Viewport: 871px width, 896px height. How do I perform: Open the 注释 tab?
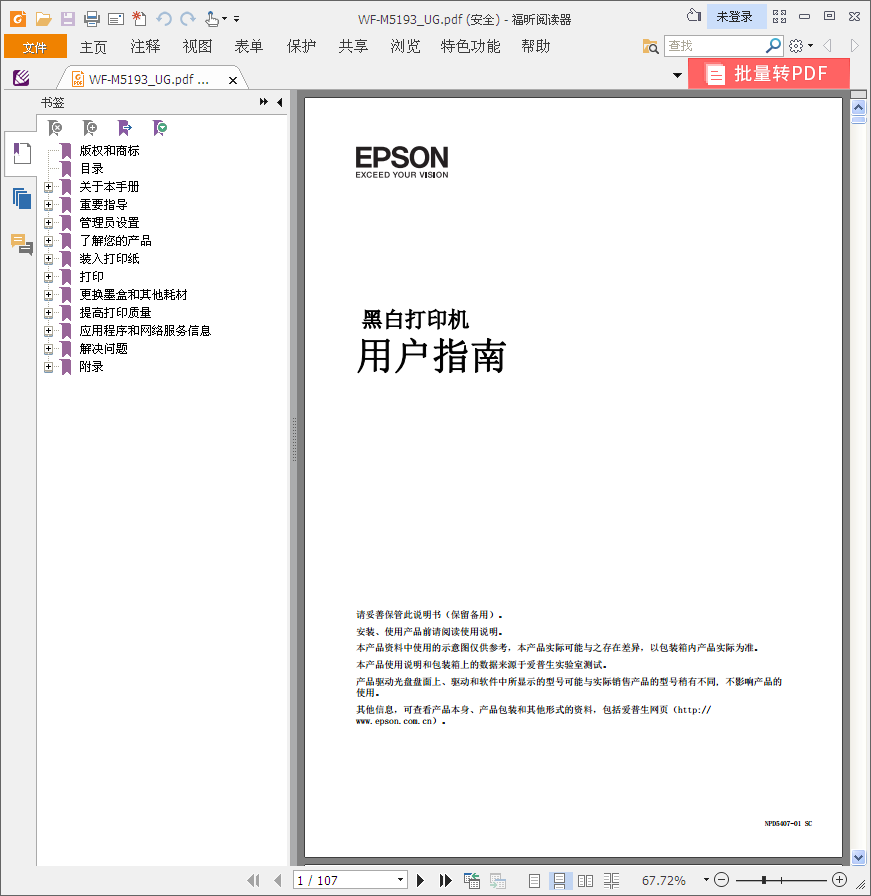point(145,46)
